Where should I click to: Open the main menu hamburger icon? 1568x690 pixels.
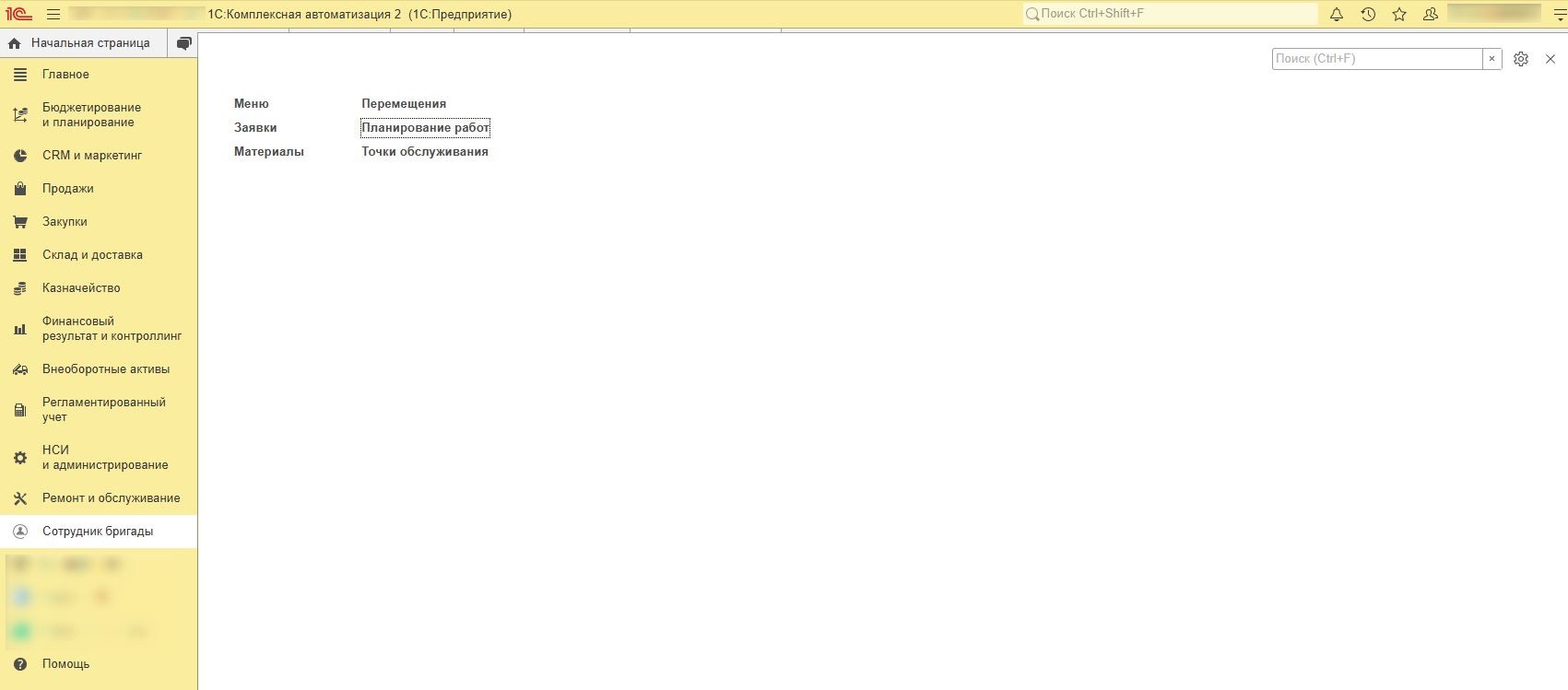coord(53,14)
